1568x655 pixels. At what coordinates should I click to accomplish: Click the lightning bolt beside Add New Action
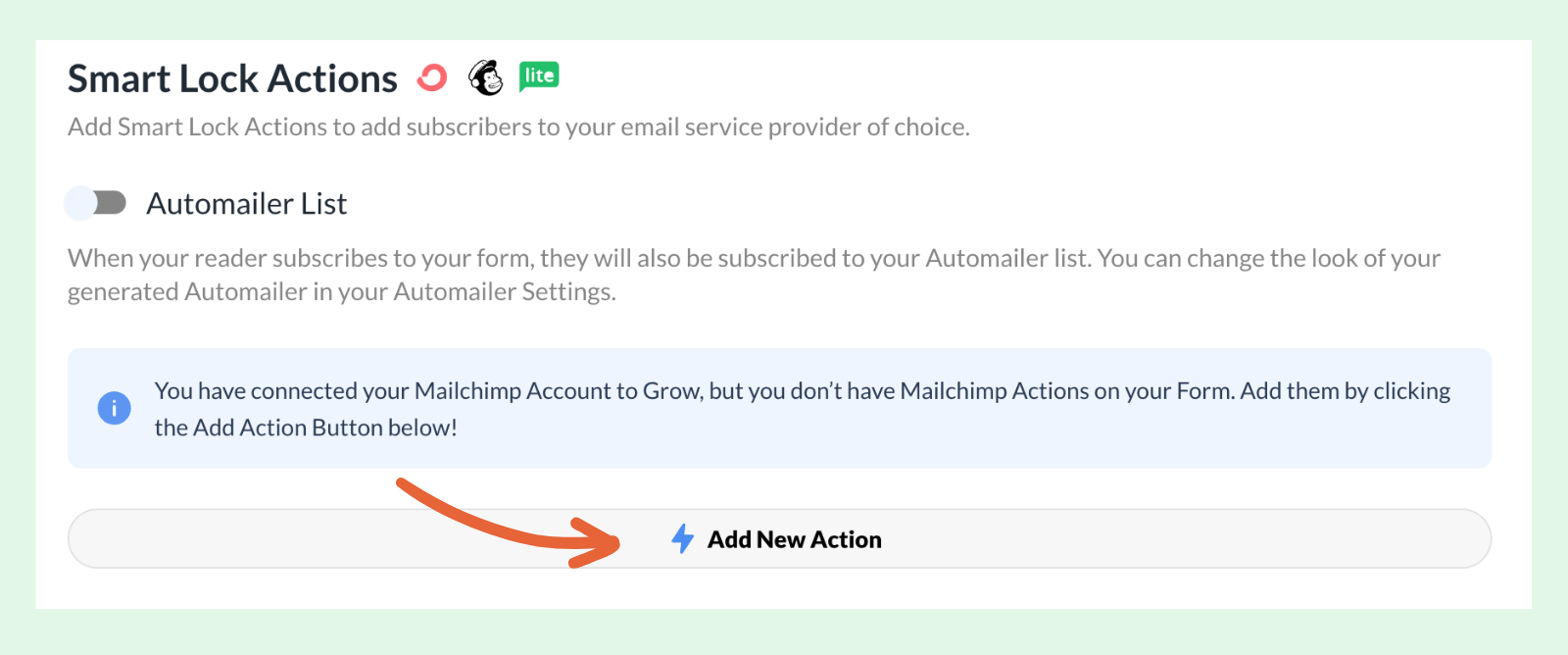coord(683,538)
